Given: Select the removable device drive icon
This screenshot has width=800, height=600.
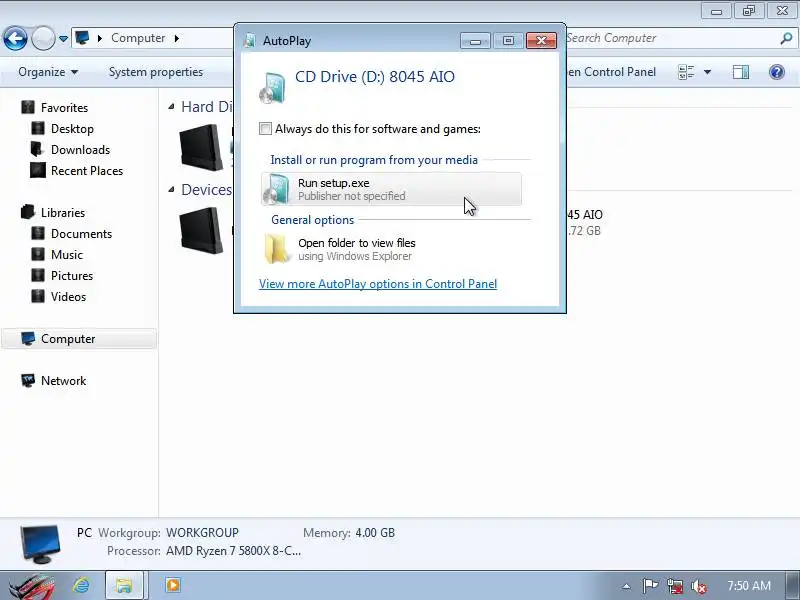Looking at the screenshot, I should 201,231.
